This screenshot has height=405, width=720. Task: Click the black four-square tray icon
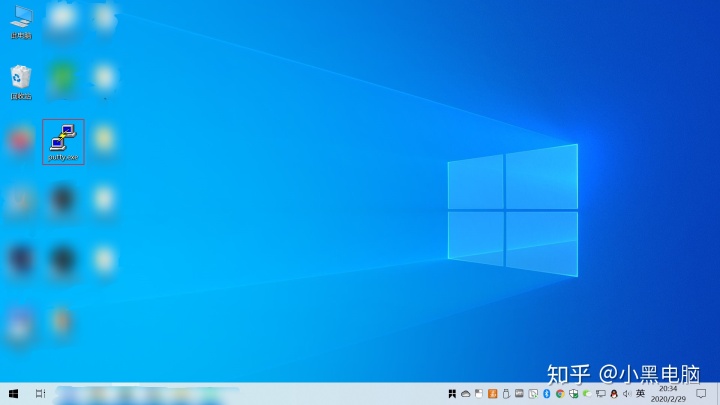click(452, 394)
